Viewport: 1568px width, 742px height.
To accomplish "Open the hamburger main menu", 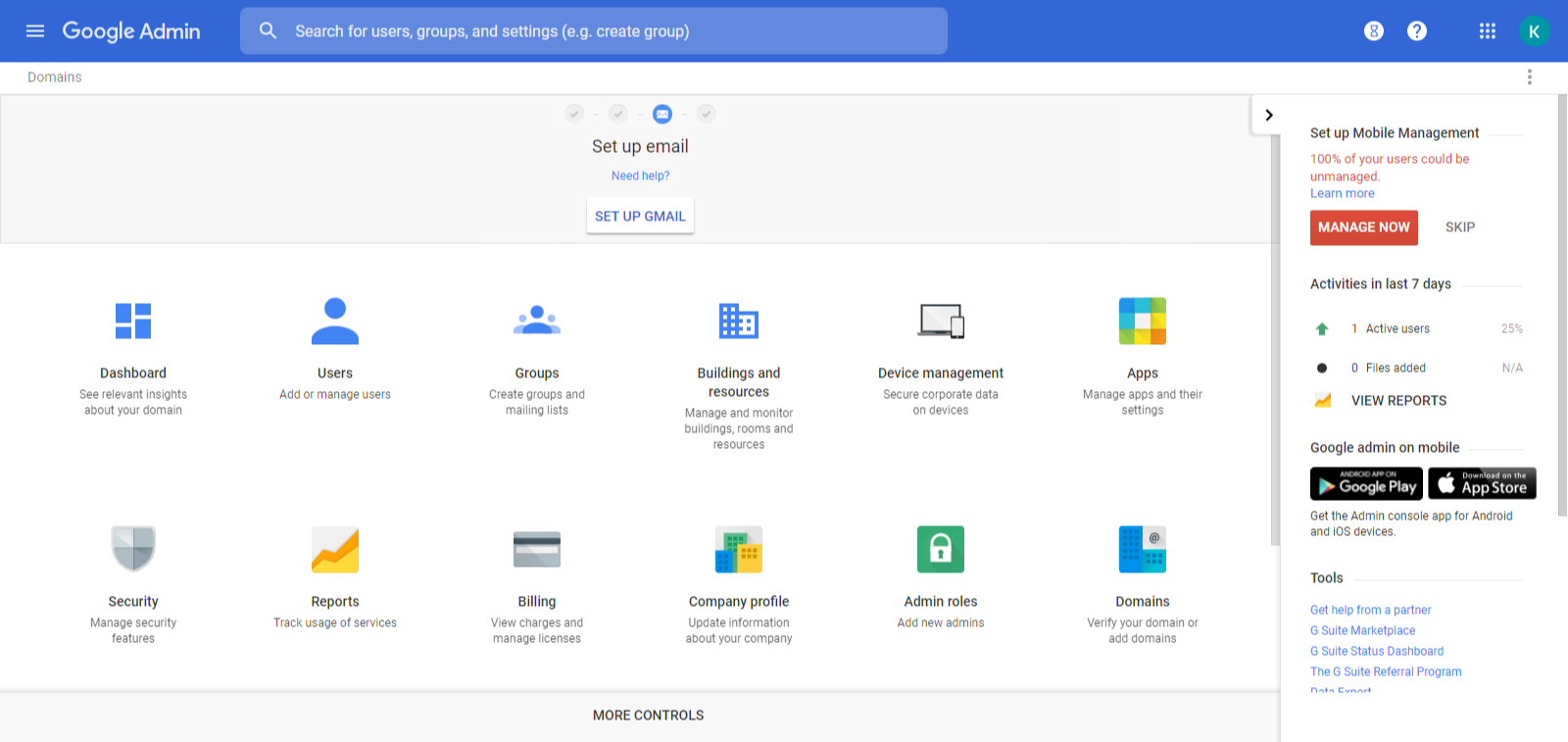I will (x=35, y=31).
